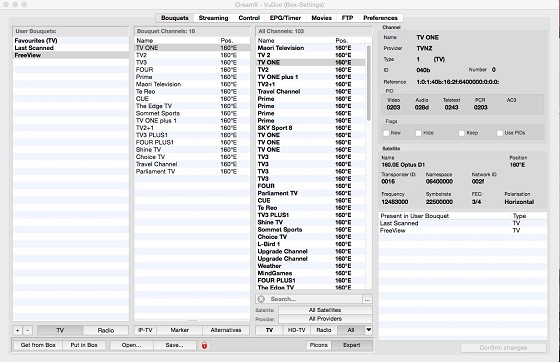Open the Preferences tab
The height and width of the screenshot is (362, 560).
(380, 18)
